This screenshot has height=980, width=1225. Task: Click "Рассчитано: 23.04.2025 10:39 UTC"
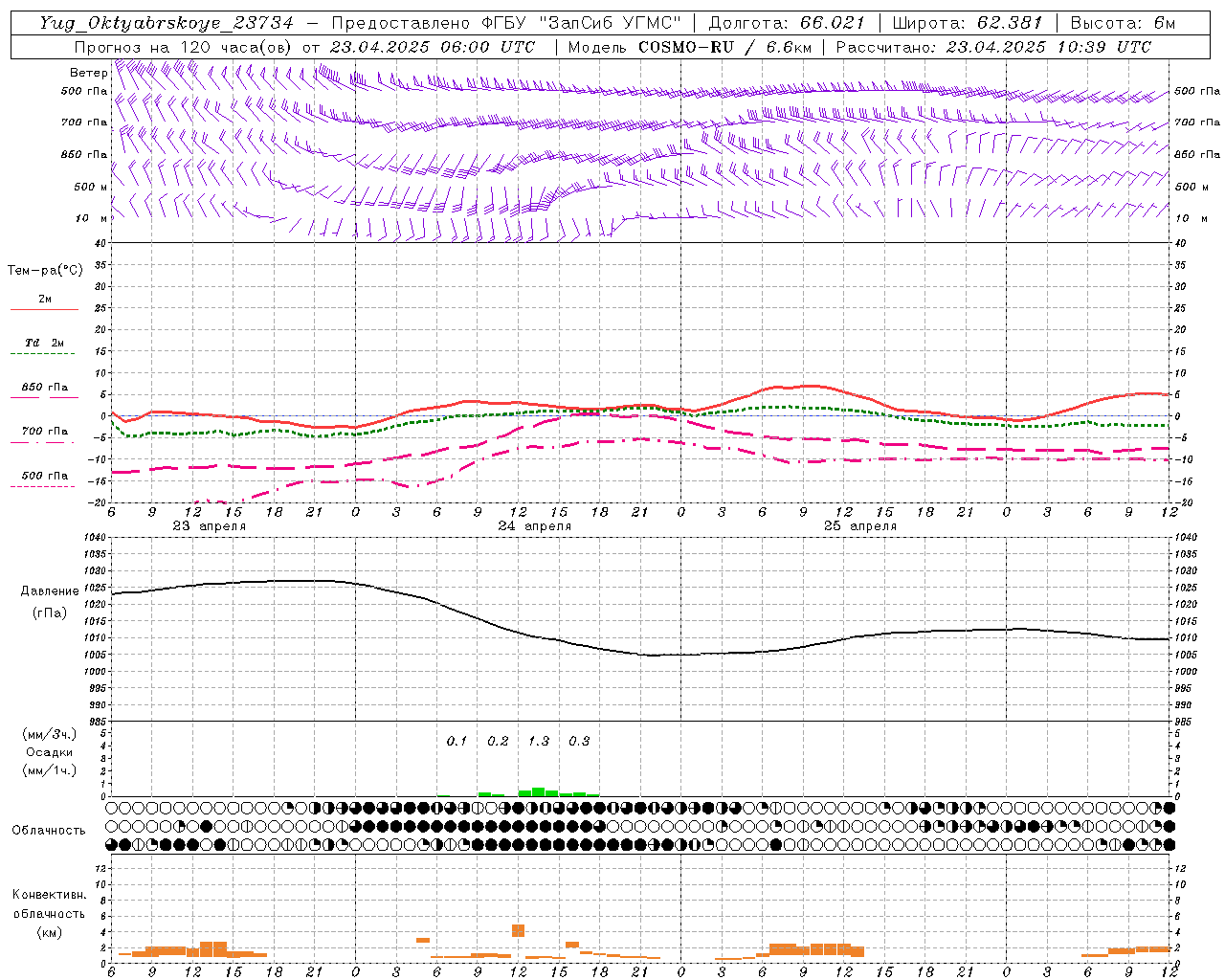coord(993,47)
